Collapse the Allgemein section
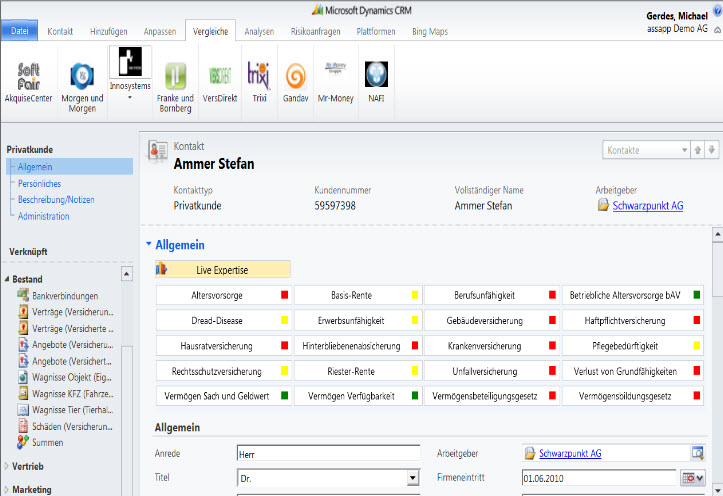Image resolution: width=723 pixels, height=496 pixels. [149, 244]
